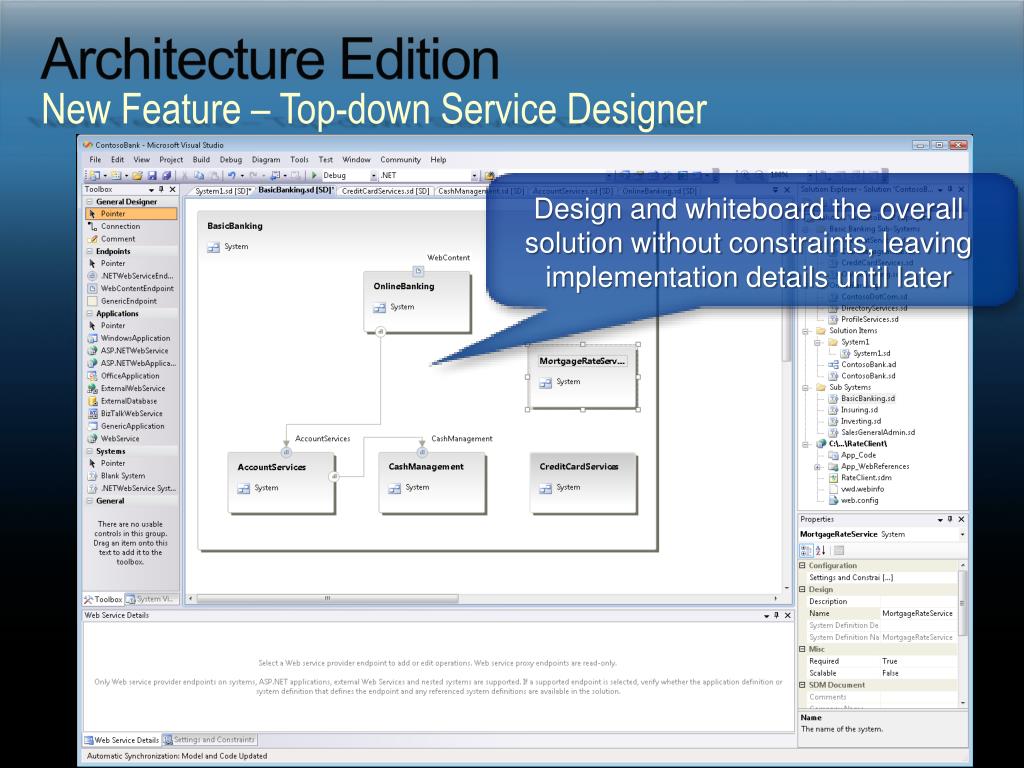Collapse the Endpoints toolbox group
Viewport: 1024px width, 768px height.
pyautogui.click(x=90, y=251)
